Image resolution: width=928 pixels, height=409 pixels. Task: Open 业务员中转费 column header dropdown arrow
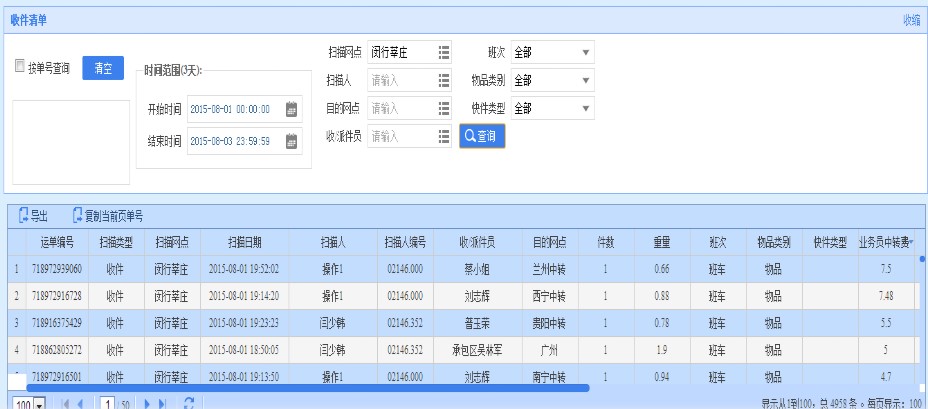click(911, 242)
